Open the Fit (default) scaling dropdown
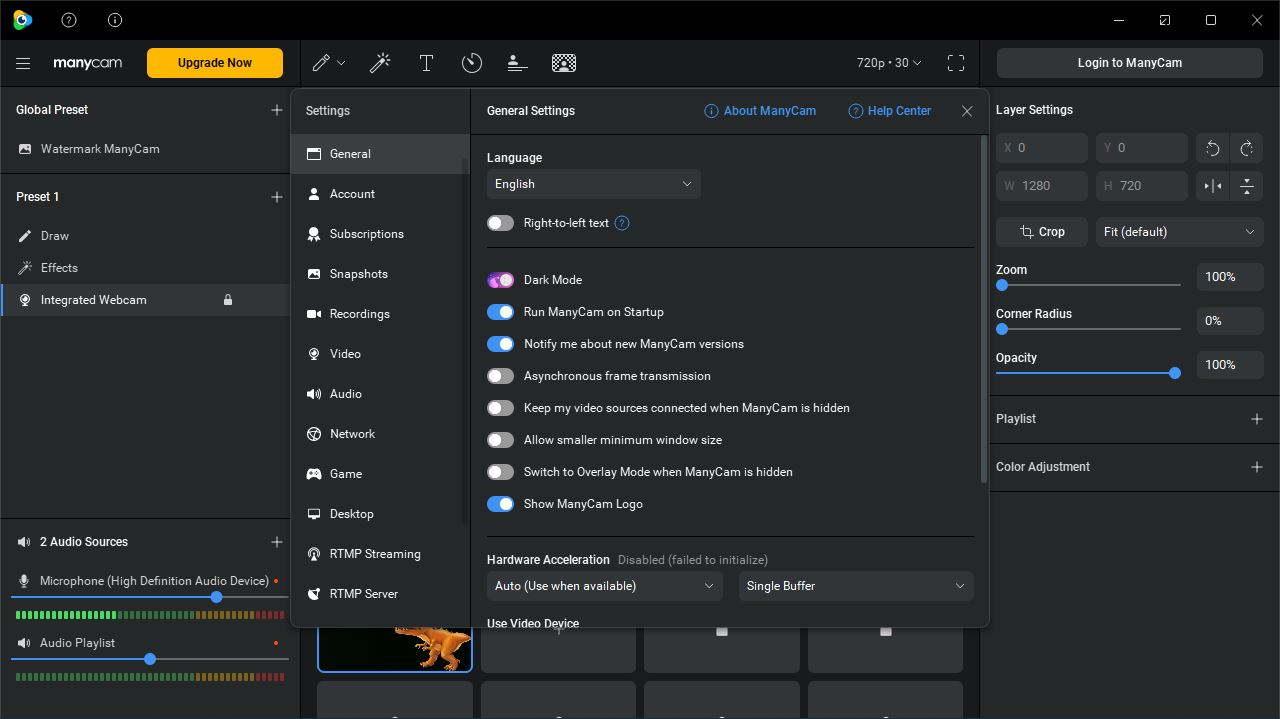Screen dimensions: 1280x719 1179,232
